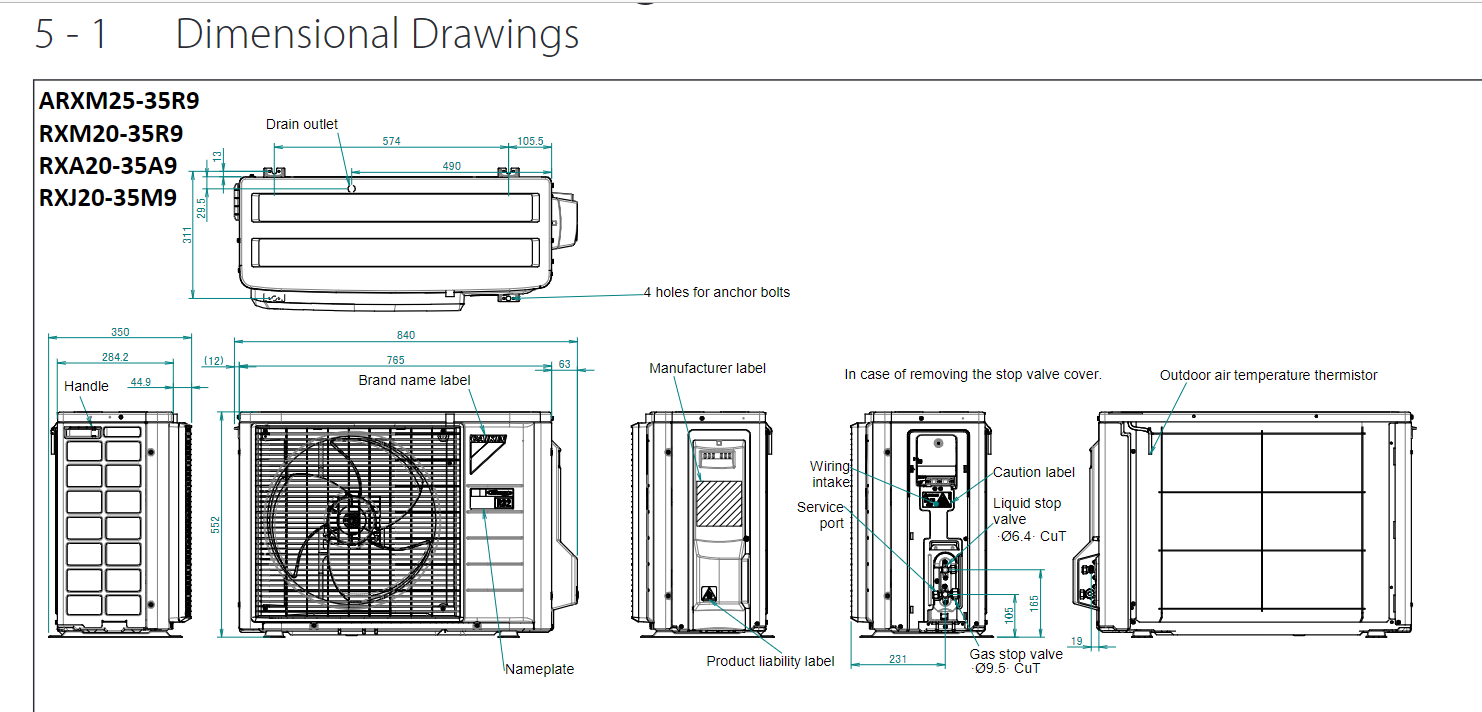
Task: Select the RXJ20-35M9 model name
Action: pyautogui.click(x=108, y=197)
